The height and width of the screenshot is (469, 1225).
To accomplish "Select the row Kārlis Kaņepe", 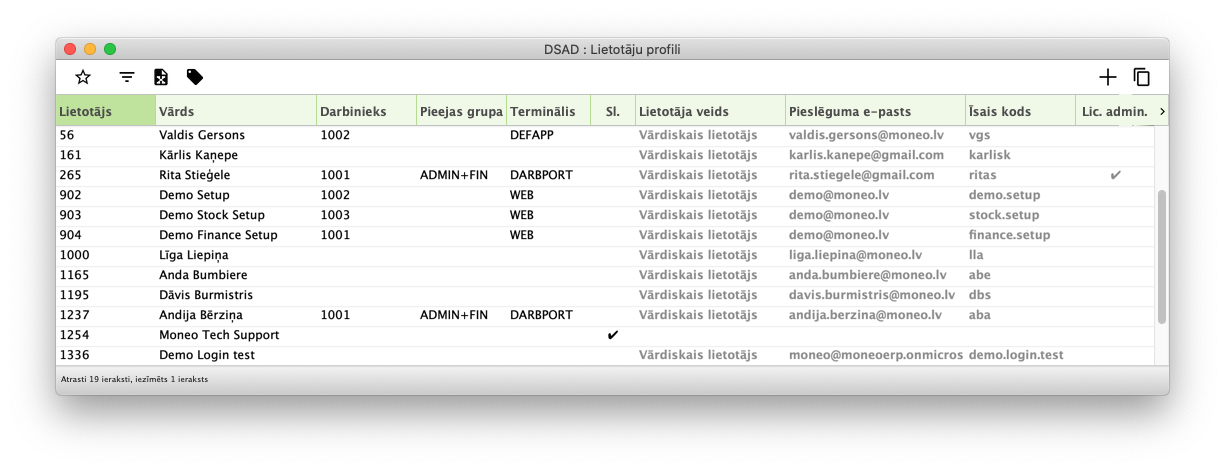I will (x=605, y=155).
